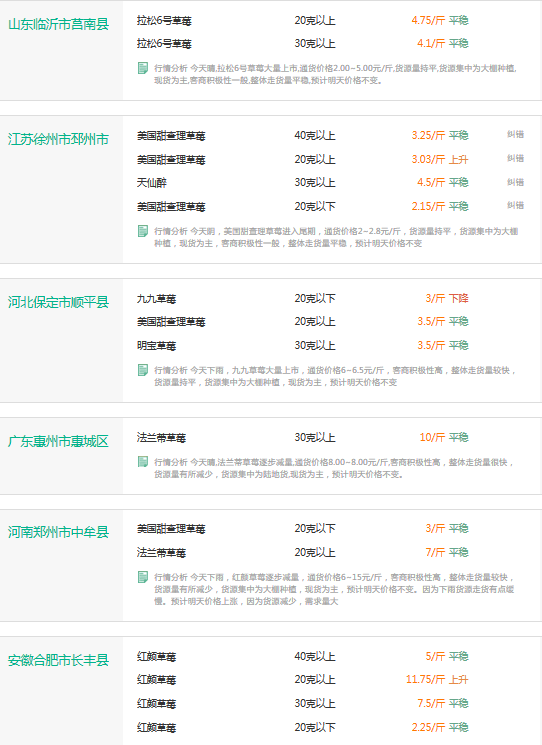The height and width of the screenshot is (745, 542).
Task: Click the 3/斤 下降 price label
Action: click(447, 298)
